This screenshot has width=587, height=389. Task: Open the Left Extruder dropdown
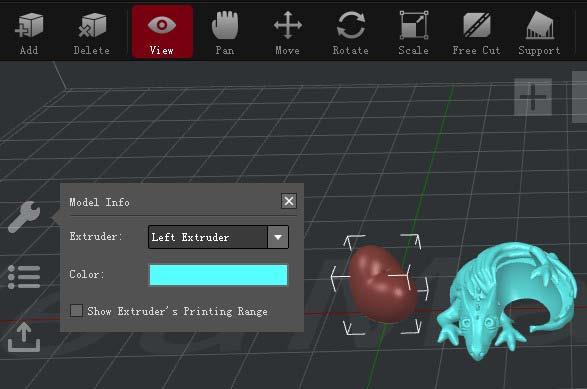click(218, 237)
